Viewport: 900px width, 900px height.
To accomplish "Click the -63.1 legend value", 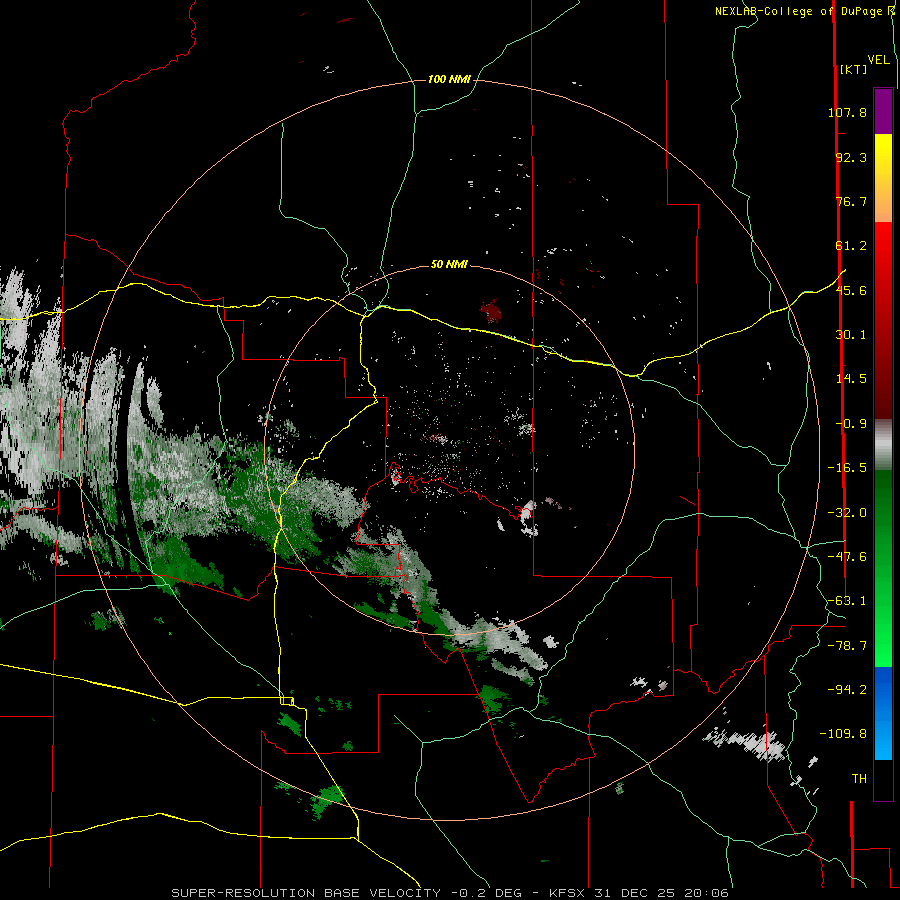I will pos(847,601).
